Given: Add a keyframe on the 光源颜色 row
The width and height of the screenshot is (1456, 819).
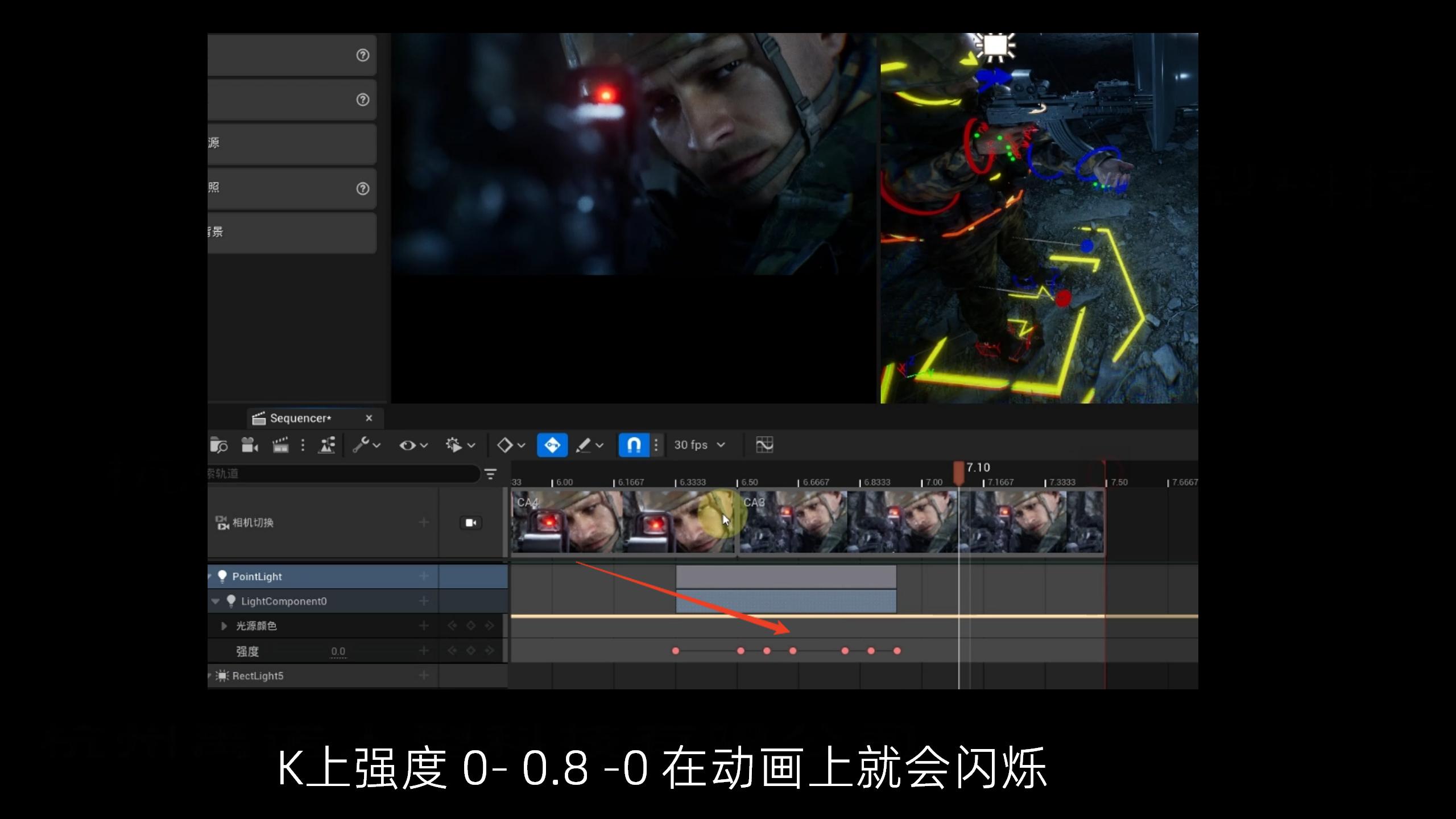Looking at the screenshot, I should pos(471,626).
